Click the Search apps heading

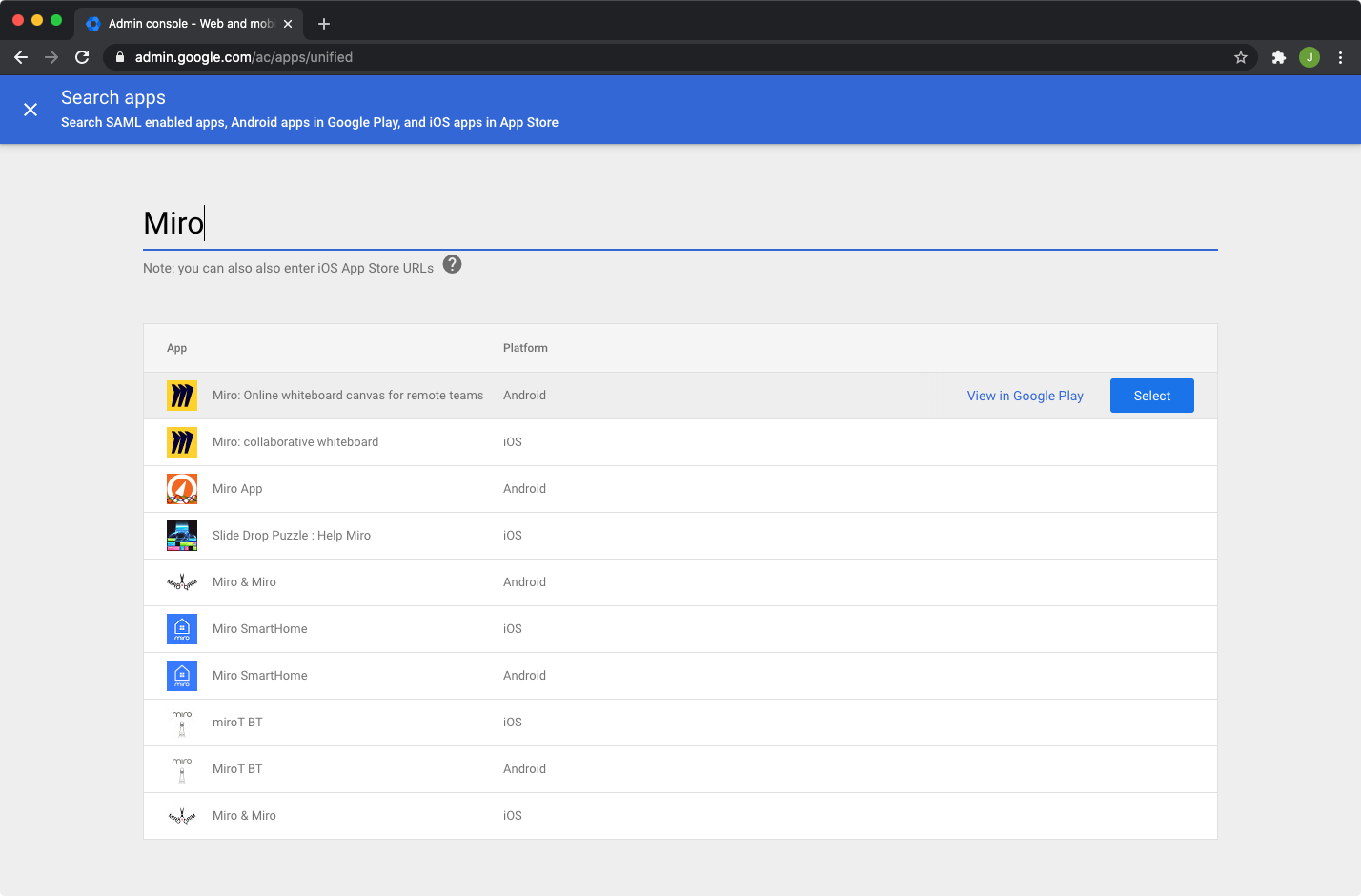click(x=113, y=98)
